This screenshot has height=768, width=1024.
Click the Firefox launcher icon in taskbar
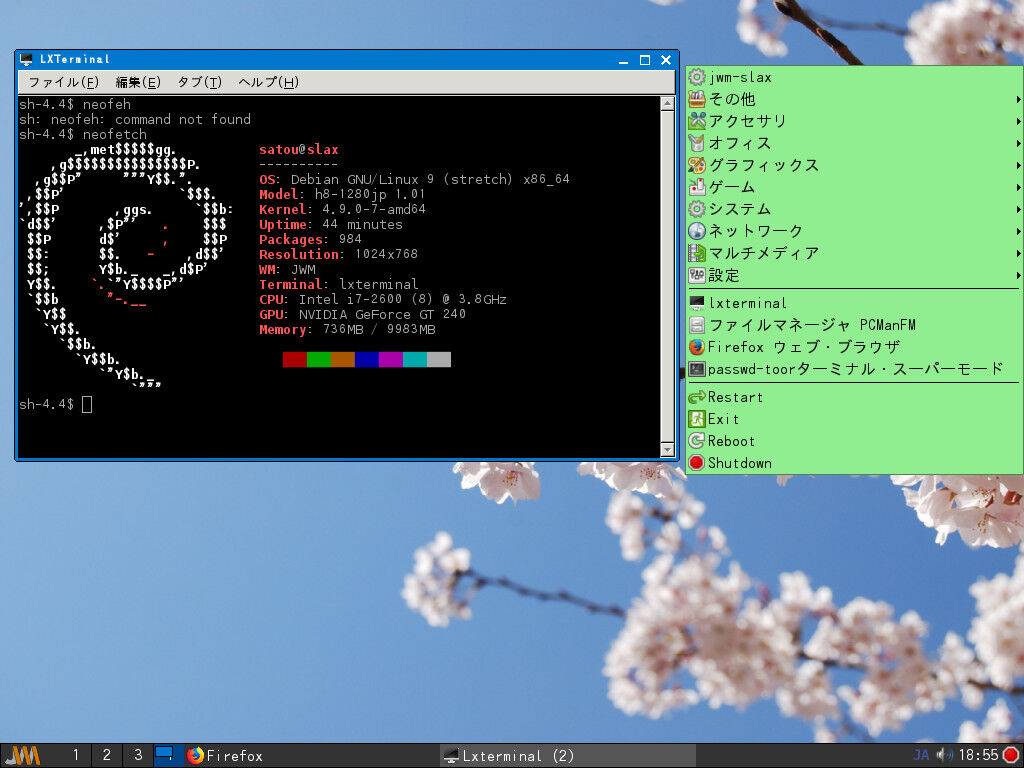(195, 756)
